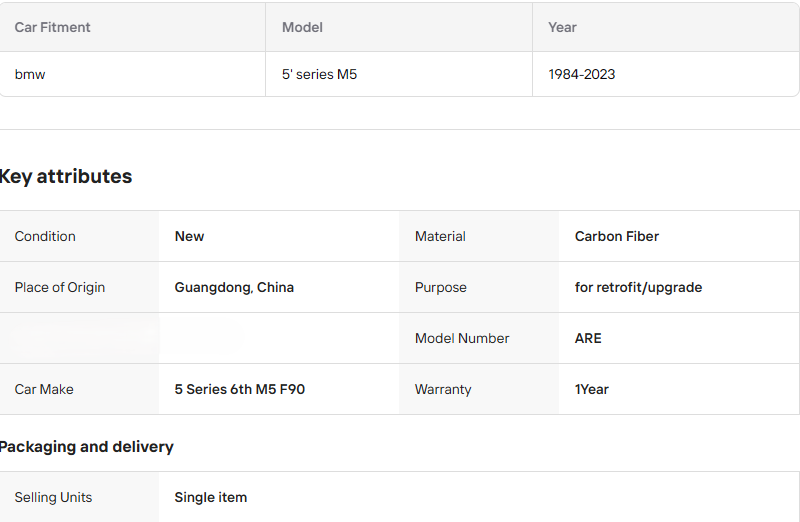Select the Material attribute label
Image resolution: width=800 pixels, height=522 pixels.
point(440,236)
